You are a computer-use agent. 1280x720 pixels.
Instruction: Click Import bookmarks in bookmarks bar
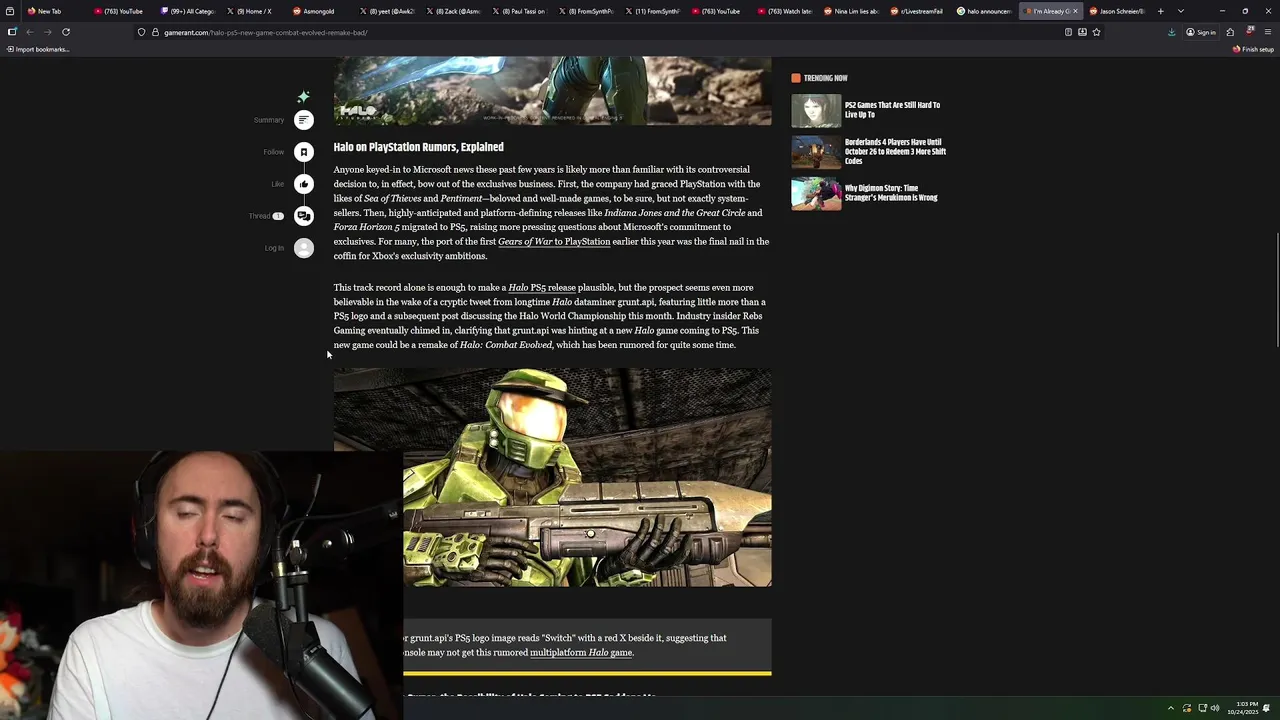click(x=37, y=49)
